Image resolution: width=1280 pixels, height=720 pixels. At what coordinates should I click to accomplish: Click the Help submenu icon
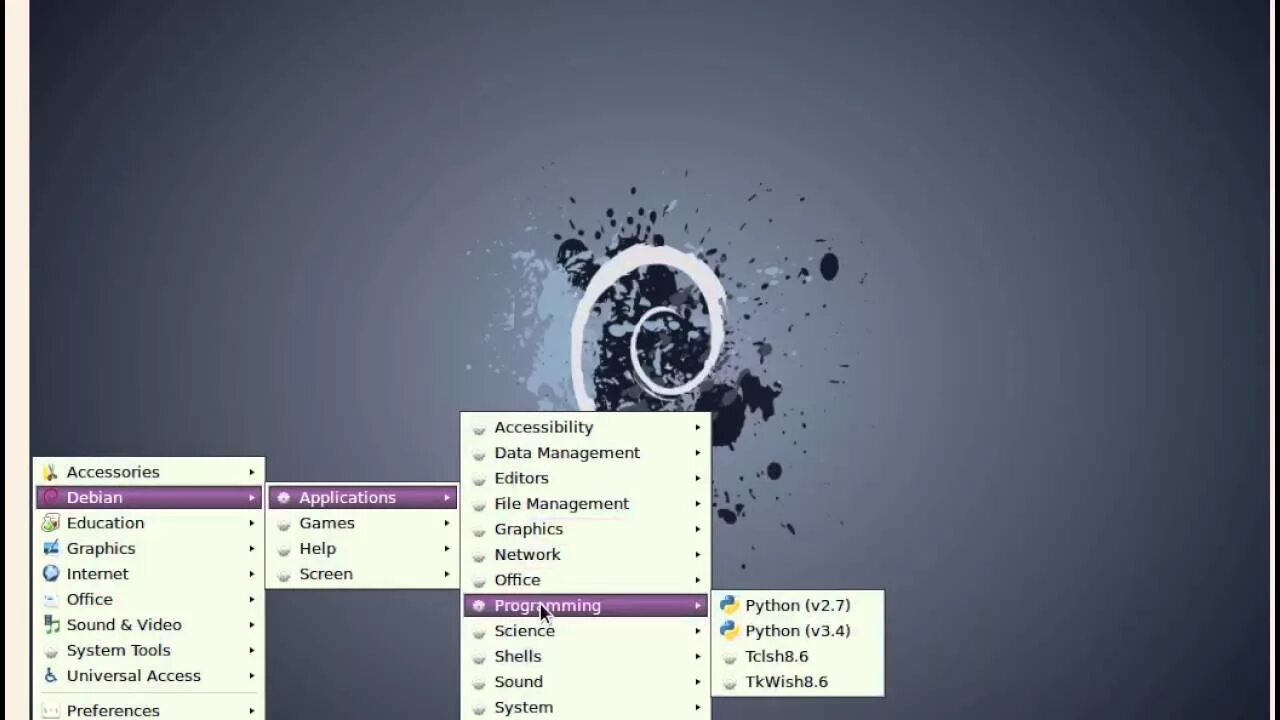(x=283, y=548)
